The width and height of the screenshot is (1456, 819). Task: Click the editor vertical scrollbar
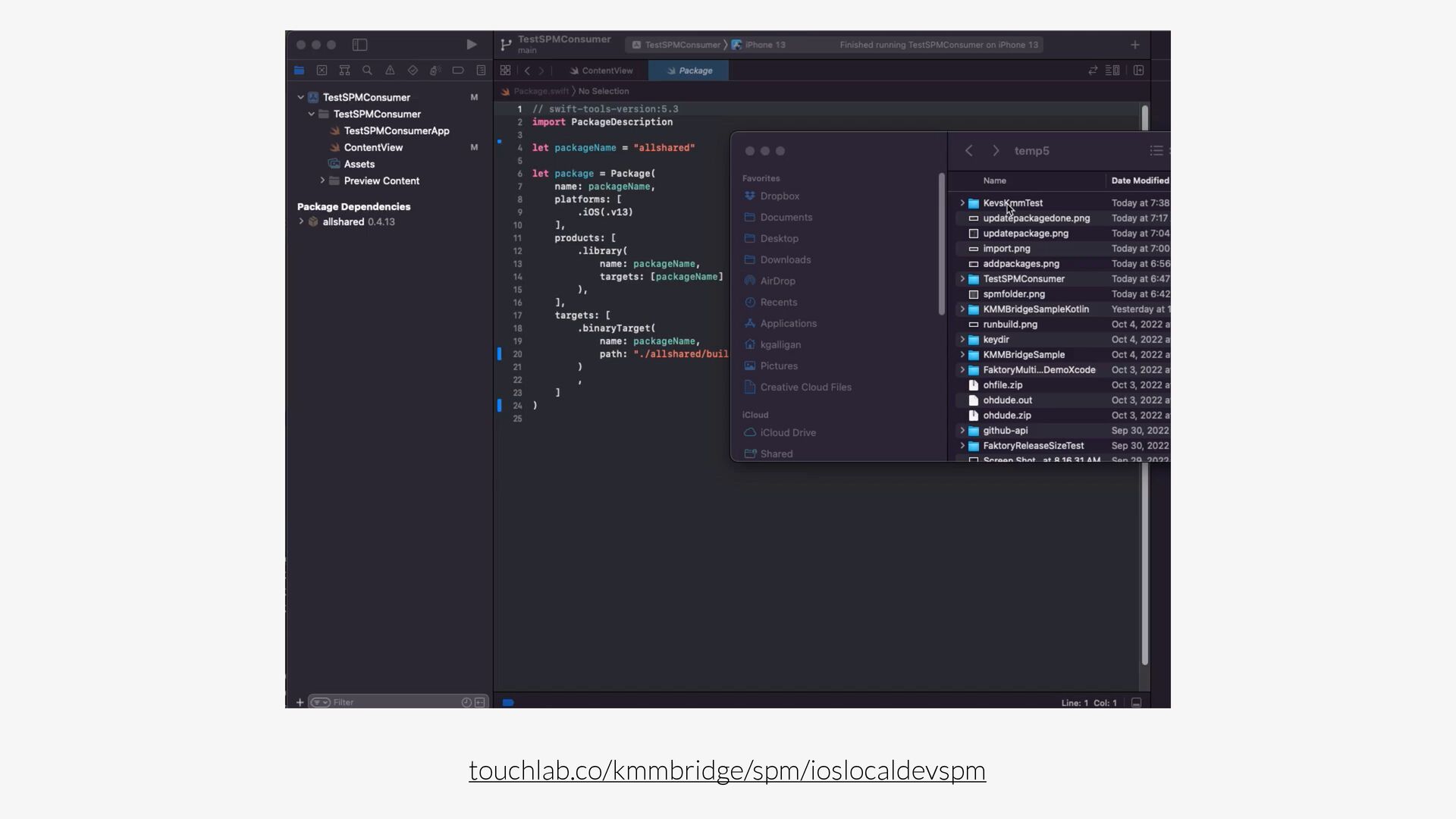(x=1144, y=563)
